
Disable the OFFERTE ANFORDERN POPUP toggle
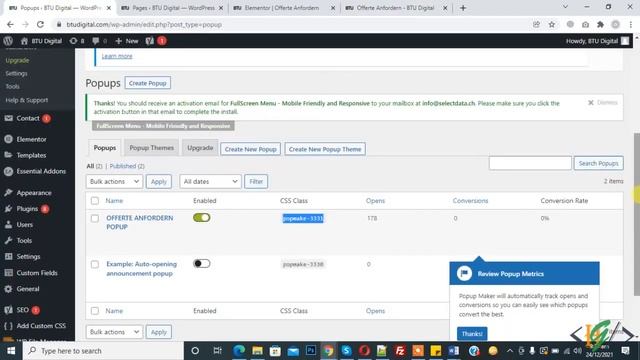point(202,218)
